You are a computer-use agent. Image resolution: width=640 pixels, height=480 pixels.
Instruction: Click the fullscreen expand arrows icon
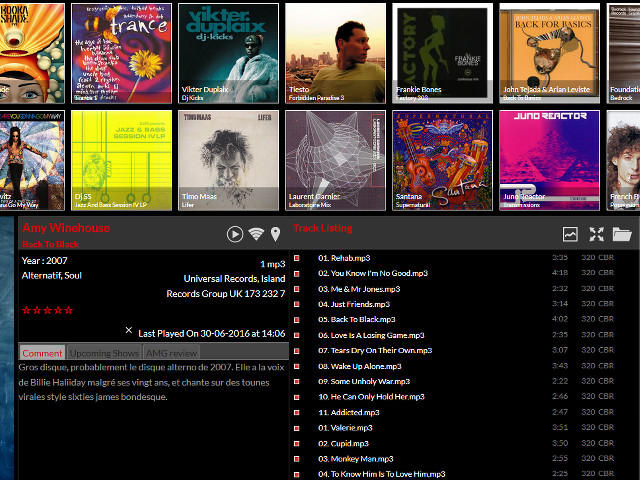pos(596,234)
